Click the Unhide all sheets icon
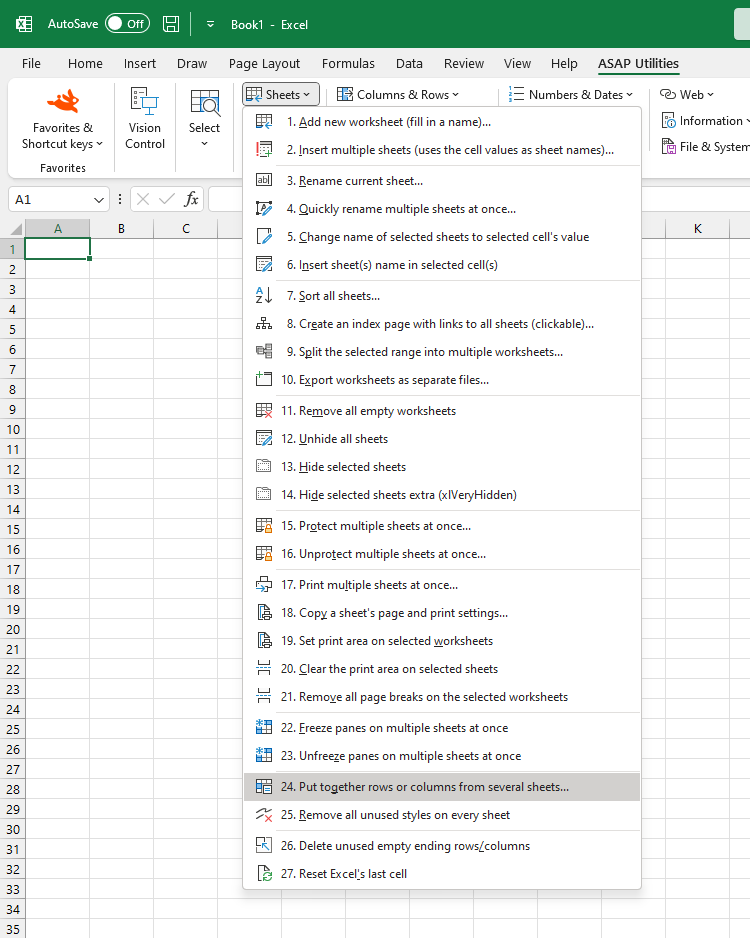750x938 pixels. (264, 438)
